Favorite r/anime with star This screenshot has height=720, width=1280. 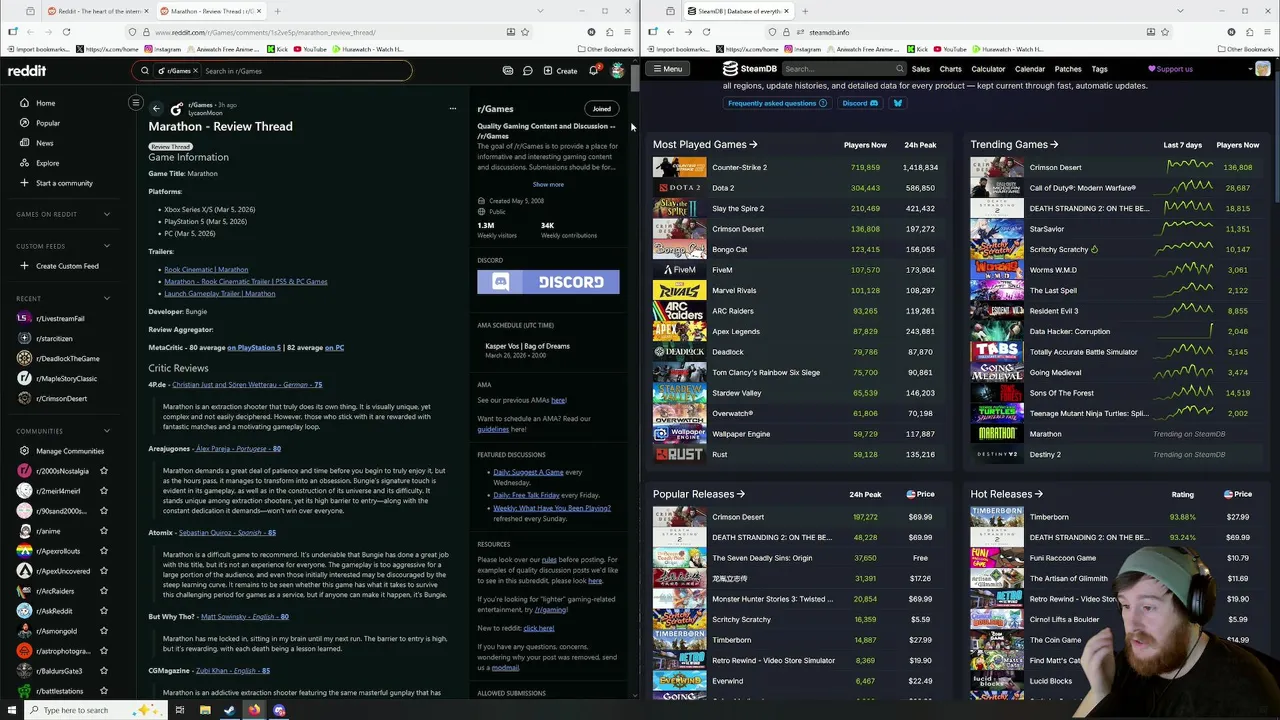tap(103, 531)
